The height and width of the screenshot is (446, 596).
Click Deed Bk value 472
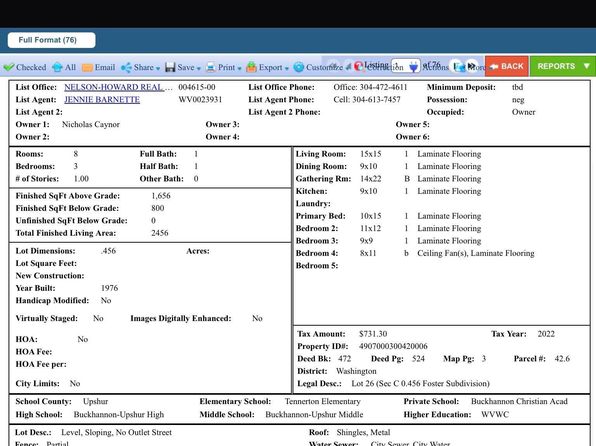pos(345,359)
